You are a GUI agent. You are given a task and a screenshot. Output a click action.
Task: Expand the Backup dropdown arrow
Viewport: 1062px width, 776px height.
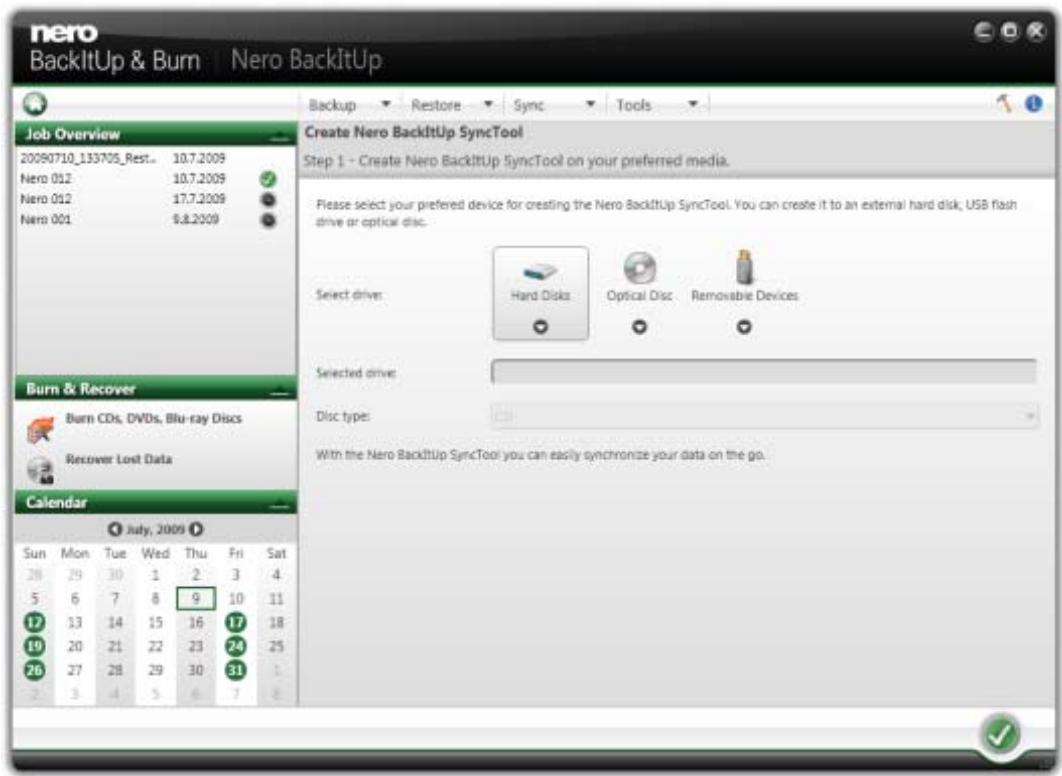[386, 104]
